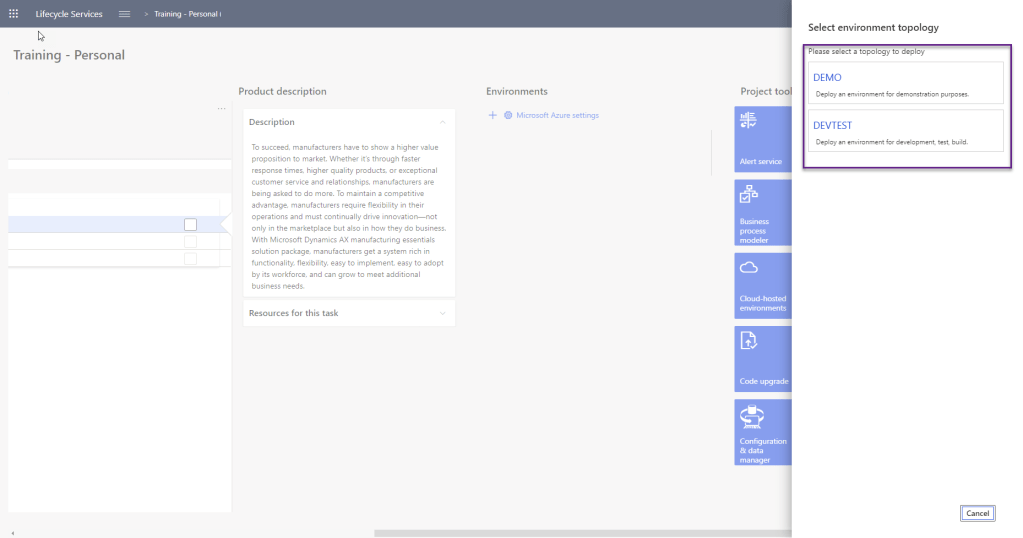Viewport: 1023px width, 538px height.
Task: Expand Resources for this task section
Action: pyautogui.click(x=443, y=313)
